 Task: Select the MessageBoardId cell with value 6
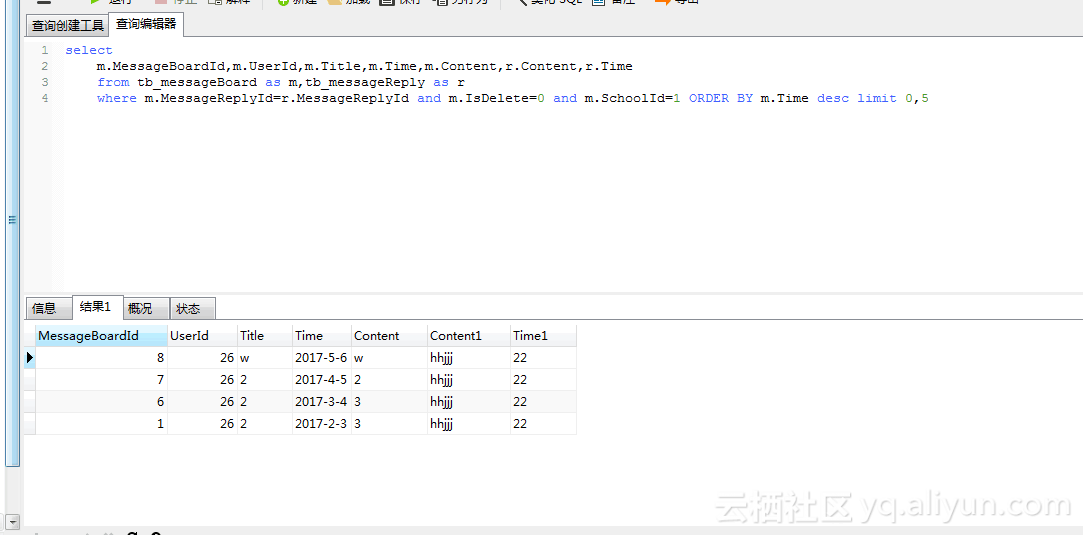(x=102, y=402)
